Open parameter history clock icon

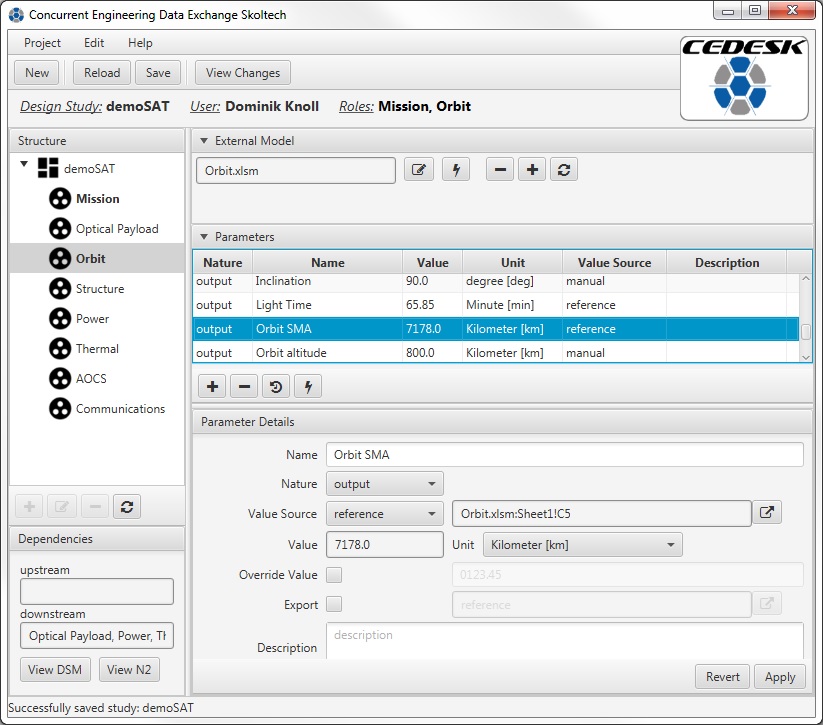[x=276, y=387]
